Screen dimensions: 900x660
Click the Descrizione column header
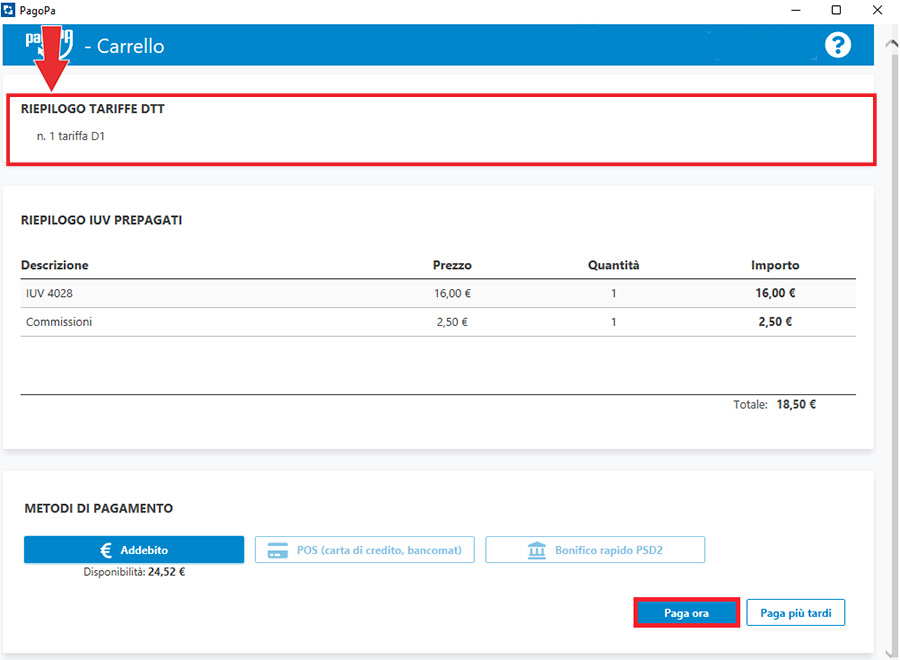[55, 265]
